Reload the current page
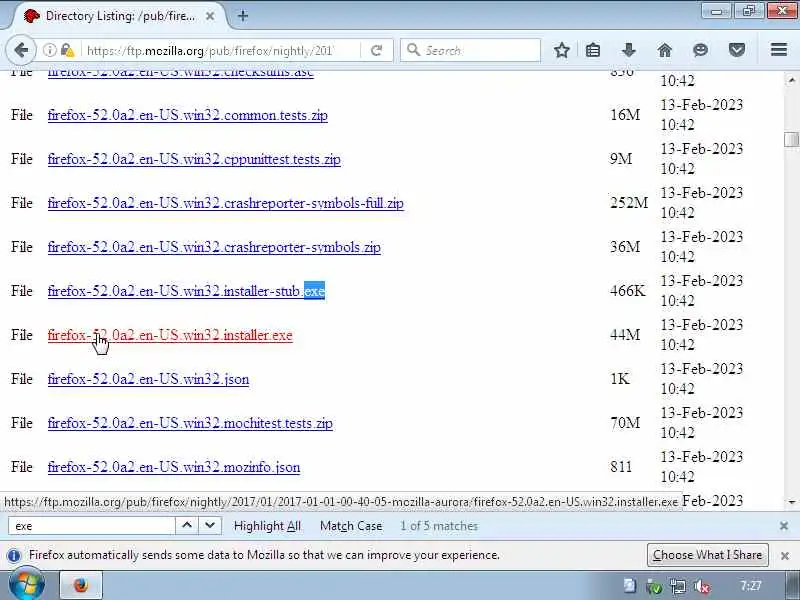This screenshot has height=600, width=800. pos(377,50)
